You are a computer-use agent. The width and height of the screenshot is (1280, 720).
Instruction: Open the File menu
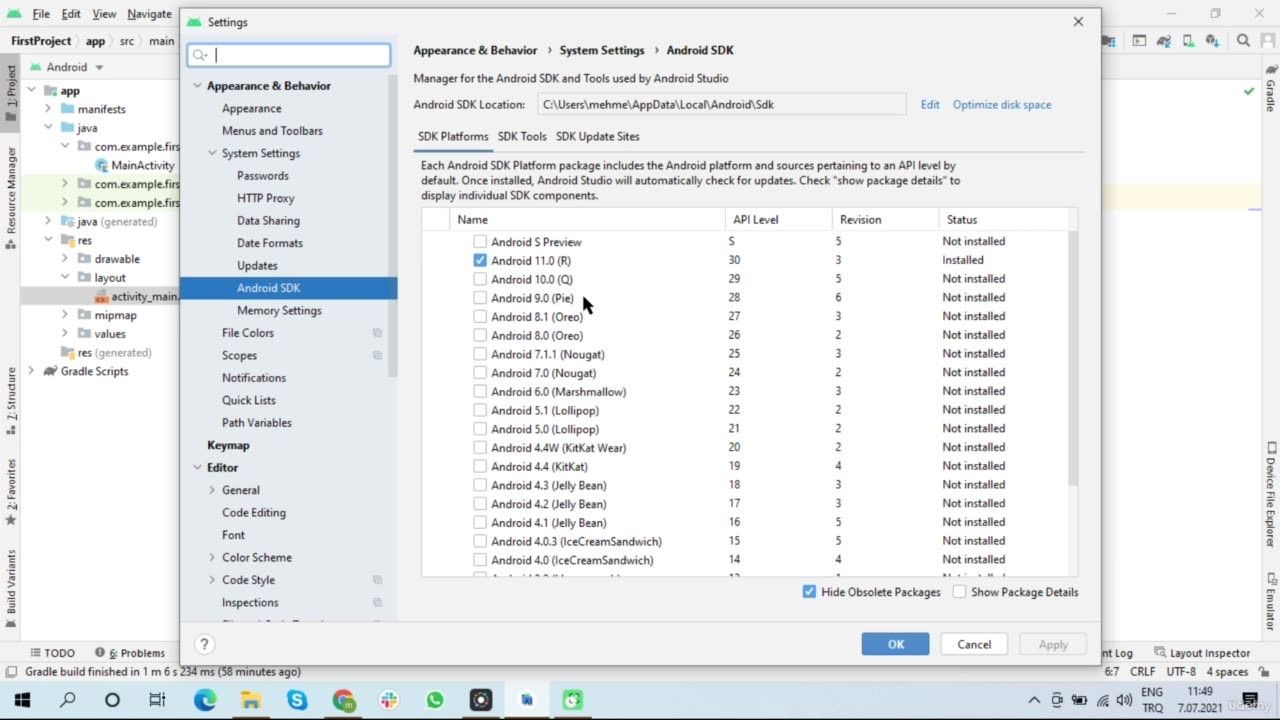pos(41,14)
